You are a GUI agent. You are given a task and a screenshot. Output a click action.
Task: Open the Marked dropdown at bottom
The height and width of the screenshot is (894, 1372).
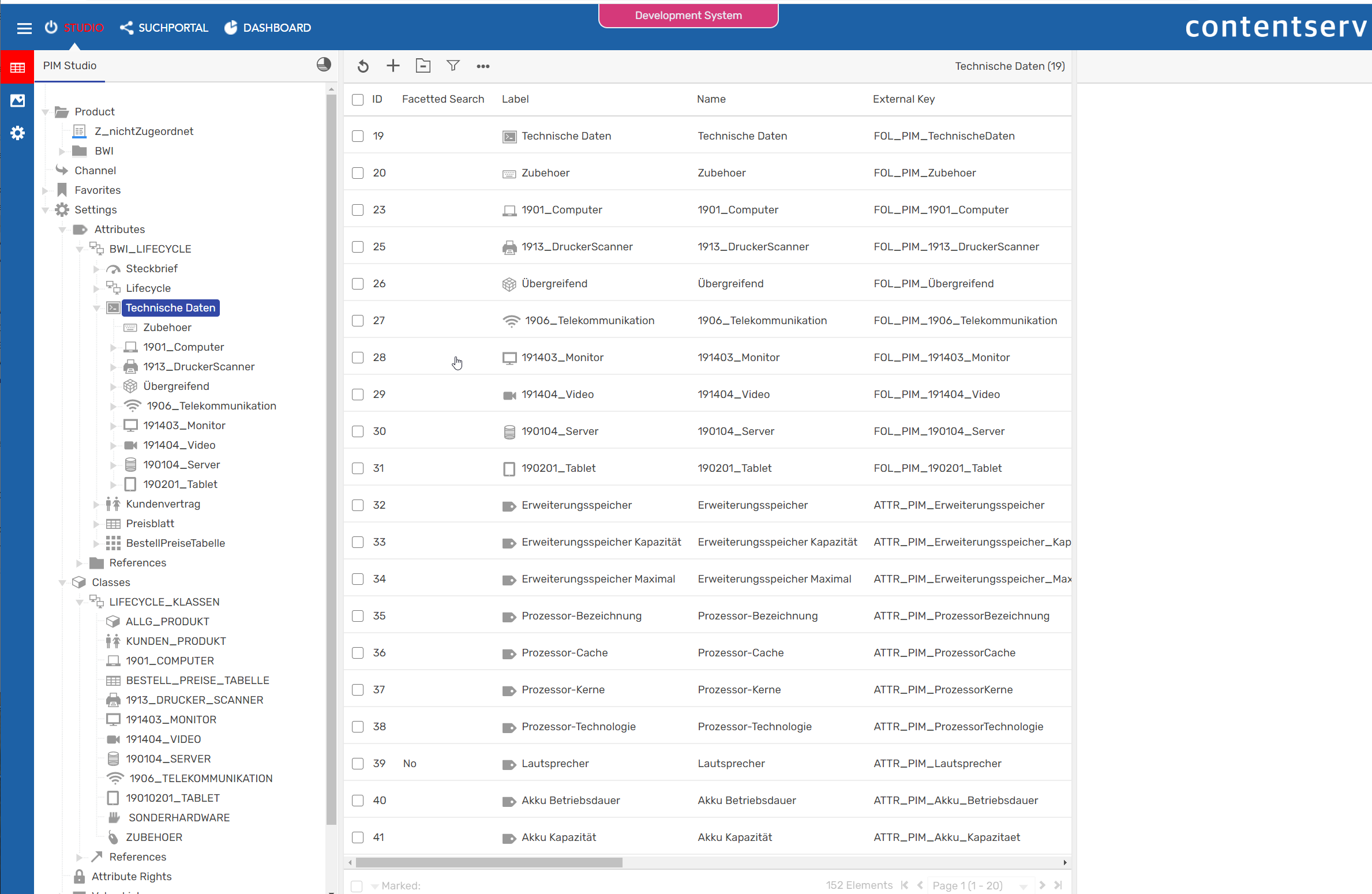(375, 886)
